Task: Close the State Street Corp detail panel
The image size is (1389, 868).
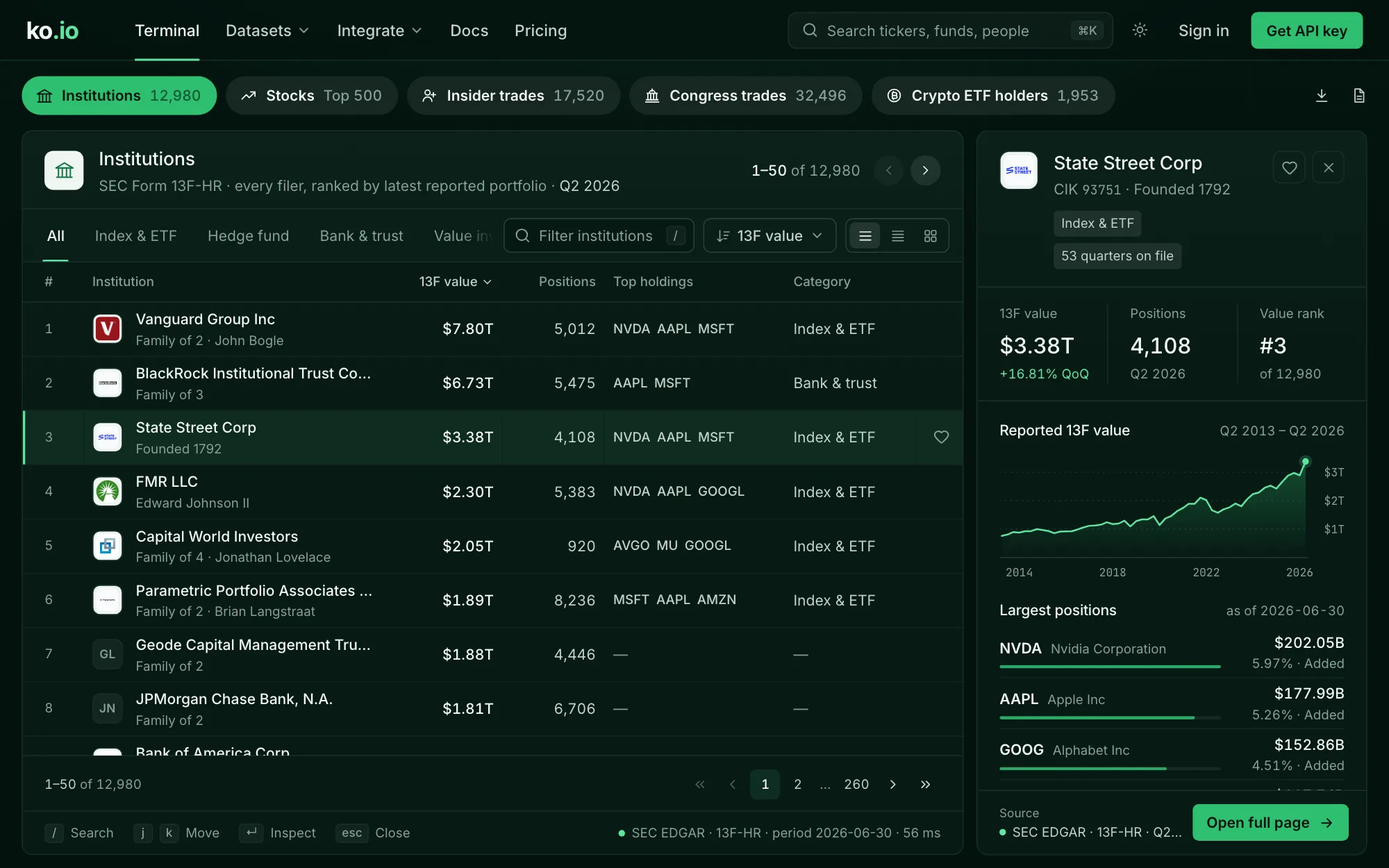Action: coord(1329,167)
